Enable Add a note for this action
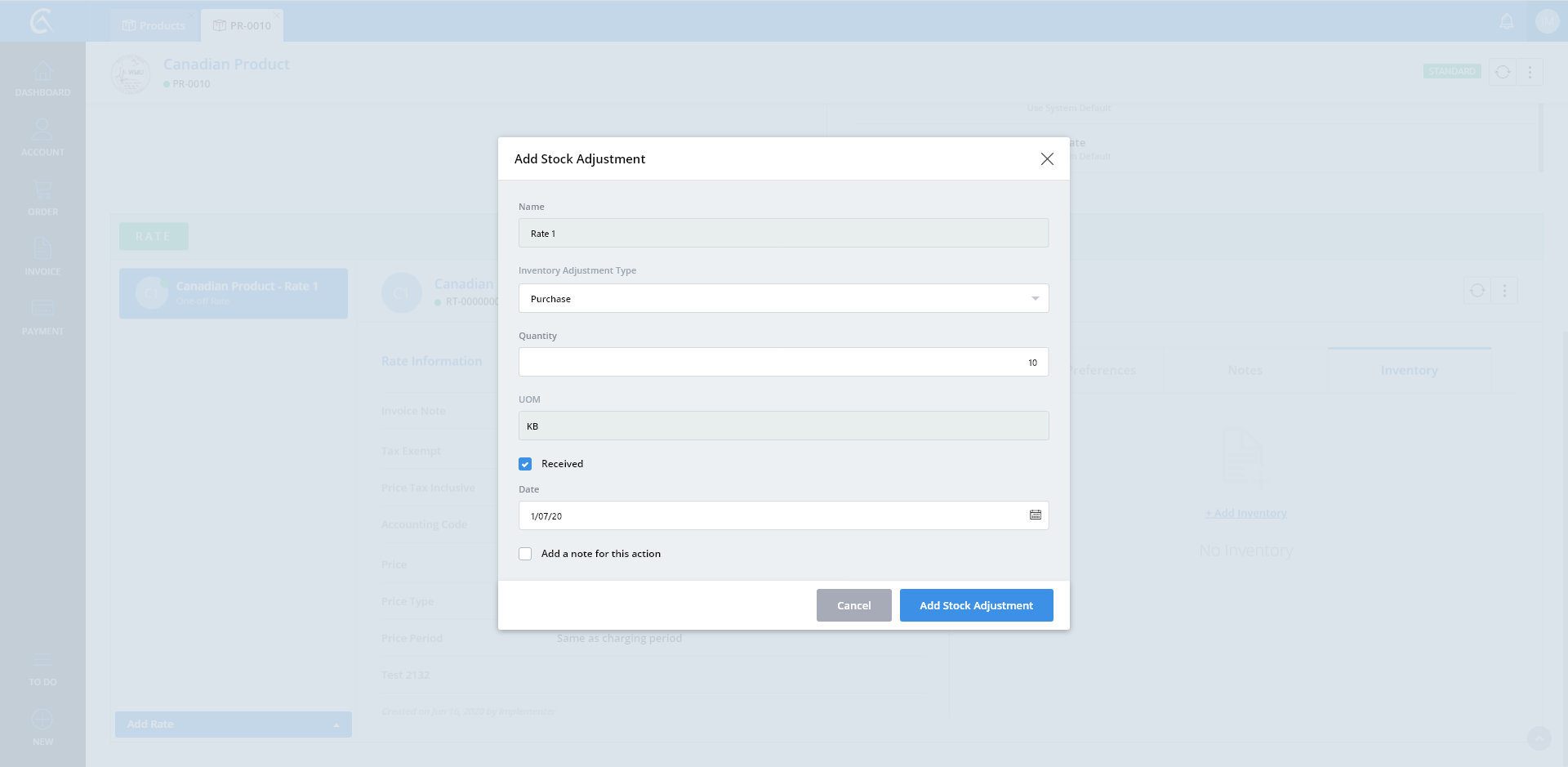Image resolution: width=1568 pixels, height=767 pixels. click(525, 554)
